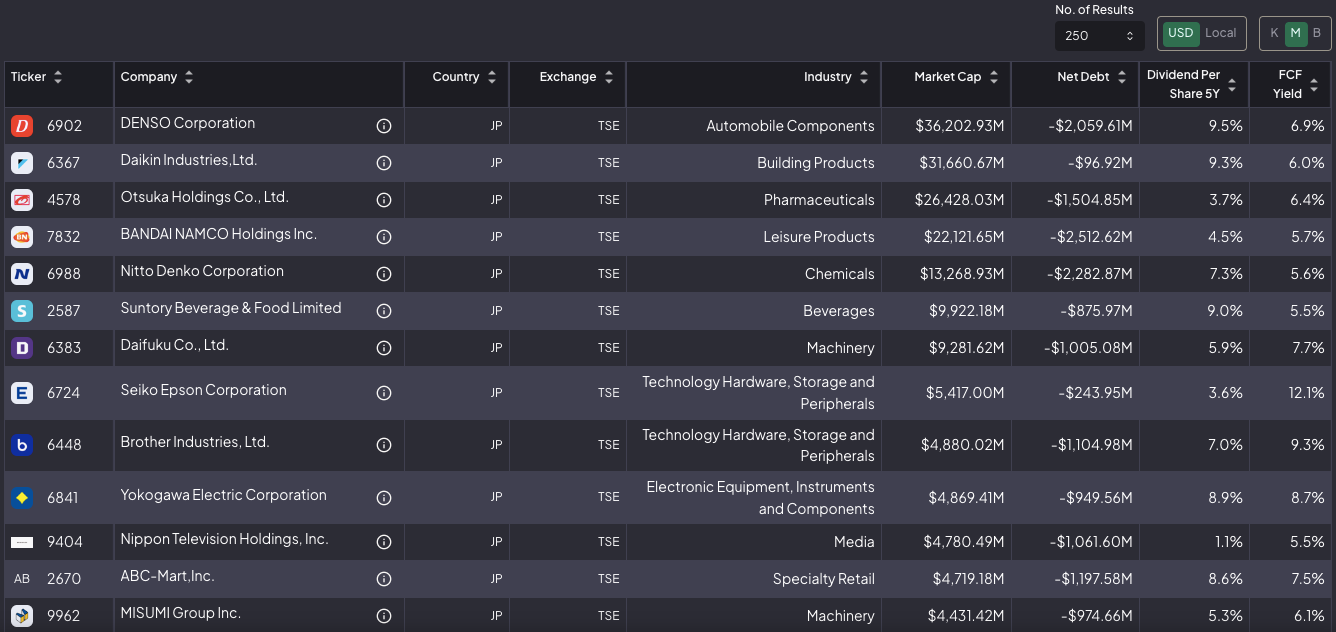Open DENSO Corporation company link

click(x=188, y=123)
